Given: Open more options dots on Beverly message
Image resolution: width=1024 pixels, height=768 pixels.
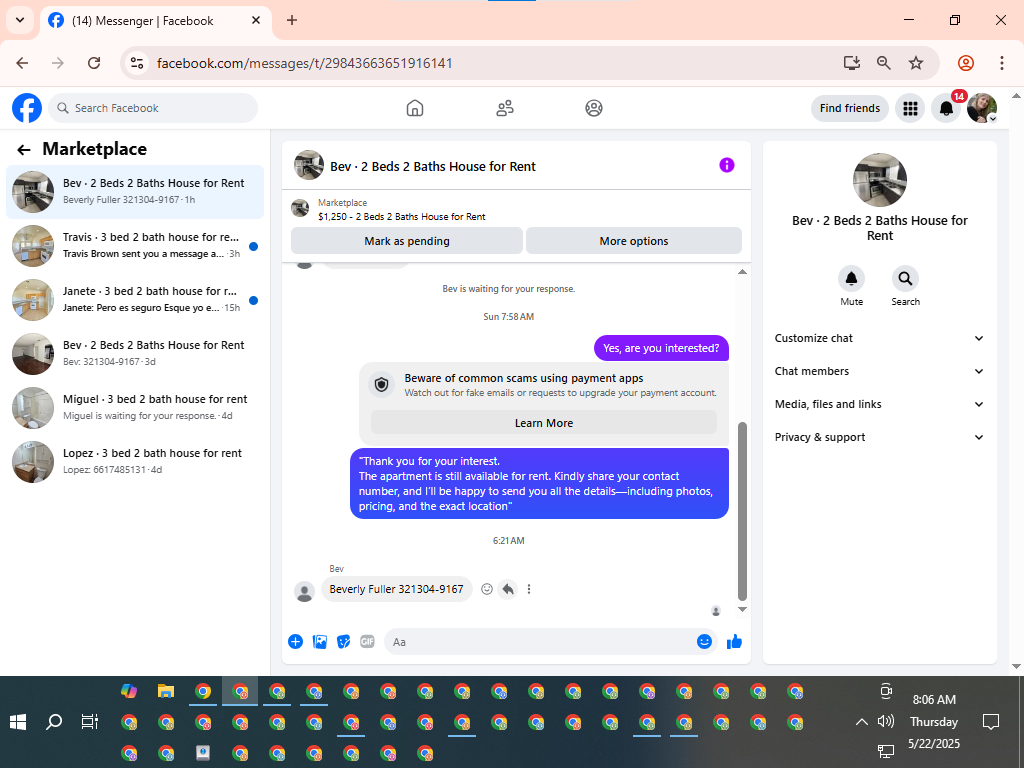Looking at the screenshot, I should 529,589.
